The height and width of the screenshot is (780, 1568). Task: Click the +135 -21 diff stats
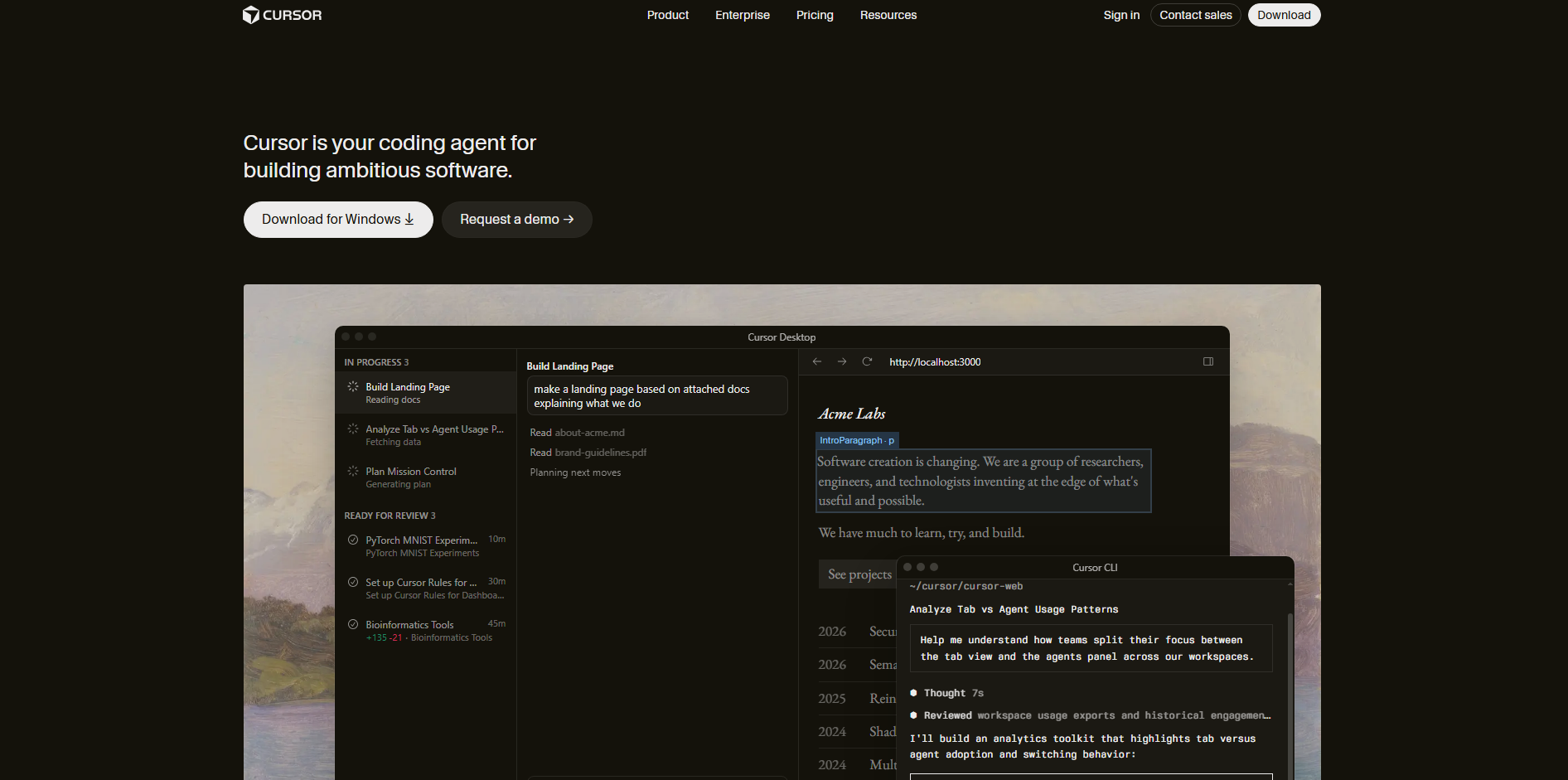click(385, 637)
